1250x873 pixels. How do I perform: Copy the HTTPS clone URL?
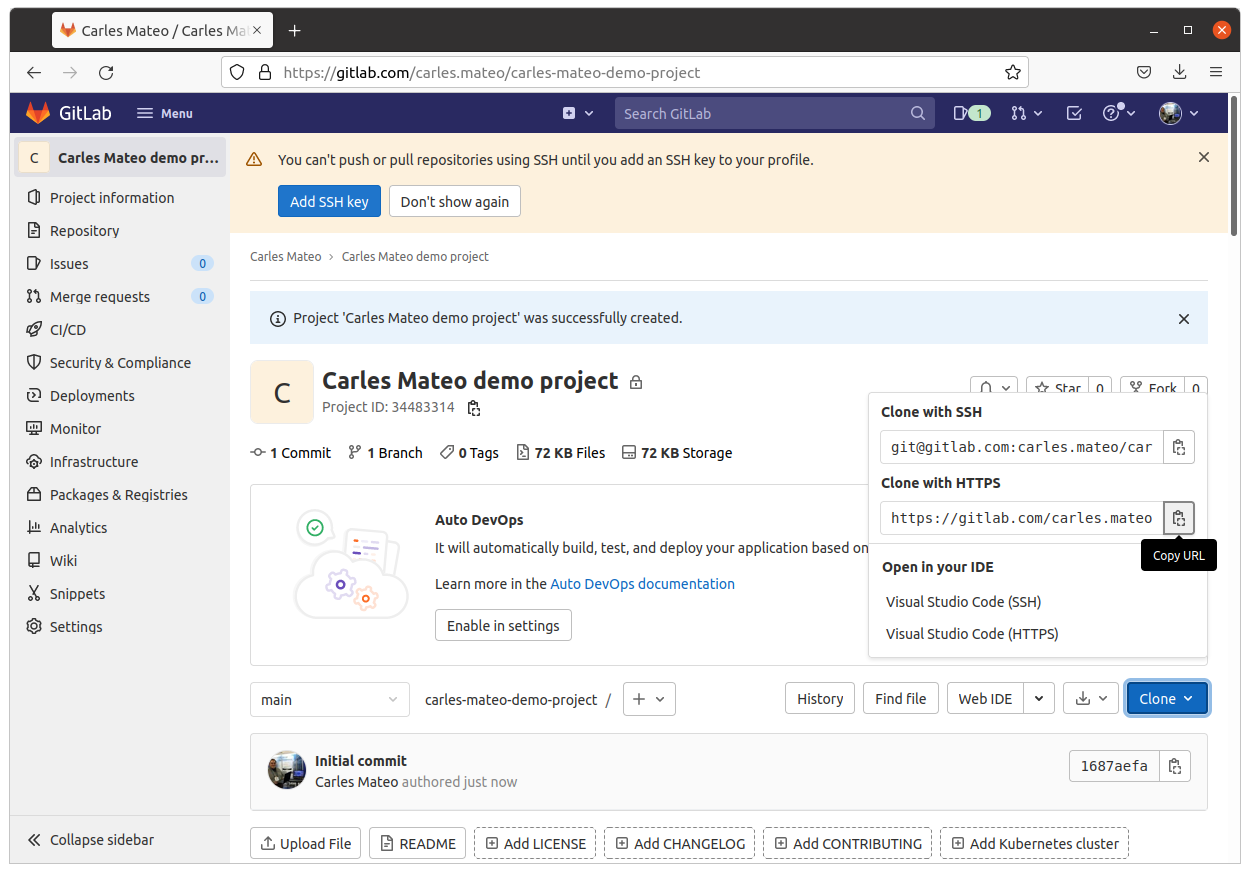pos(1179,518)
